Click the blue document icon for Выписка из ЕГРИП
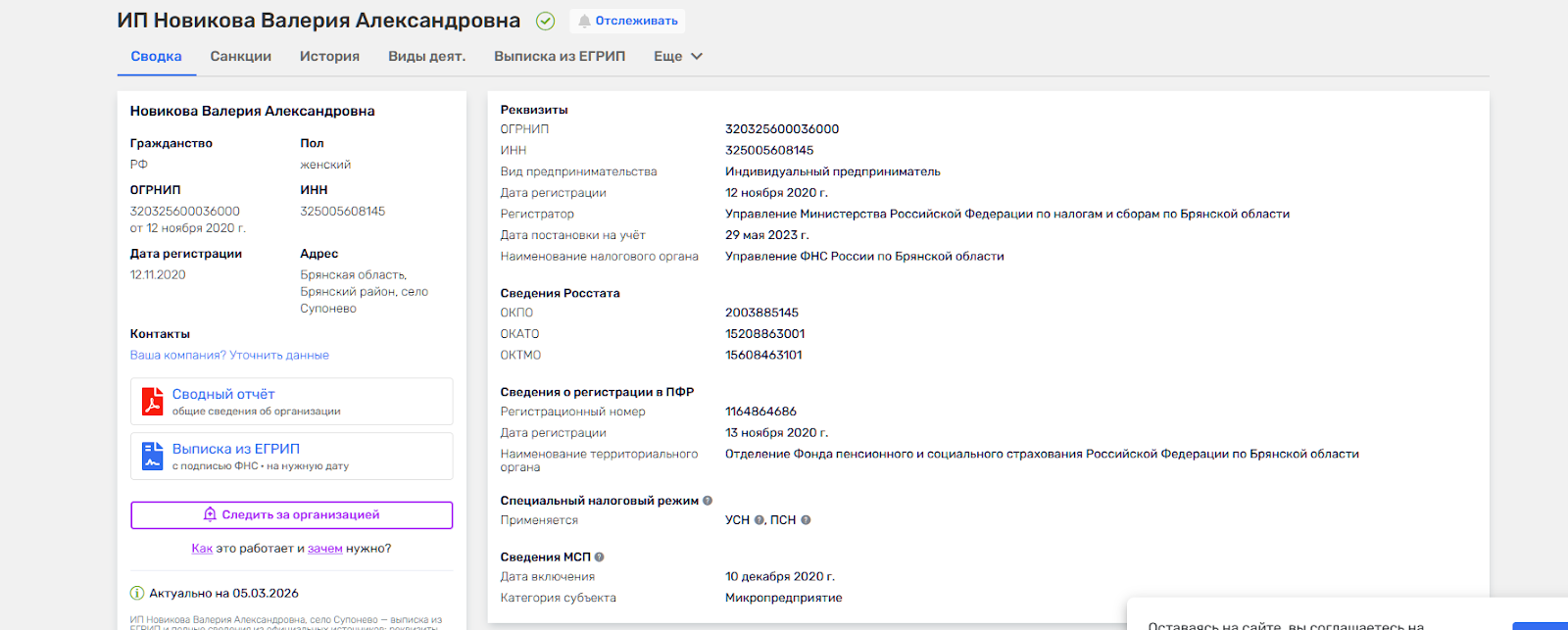 click(x=152, y=457)
